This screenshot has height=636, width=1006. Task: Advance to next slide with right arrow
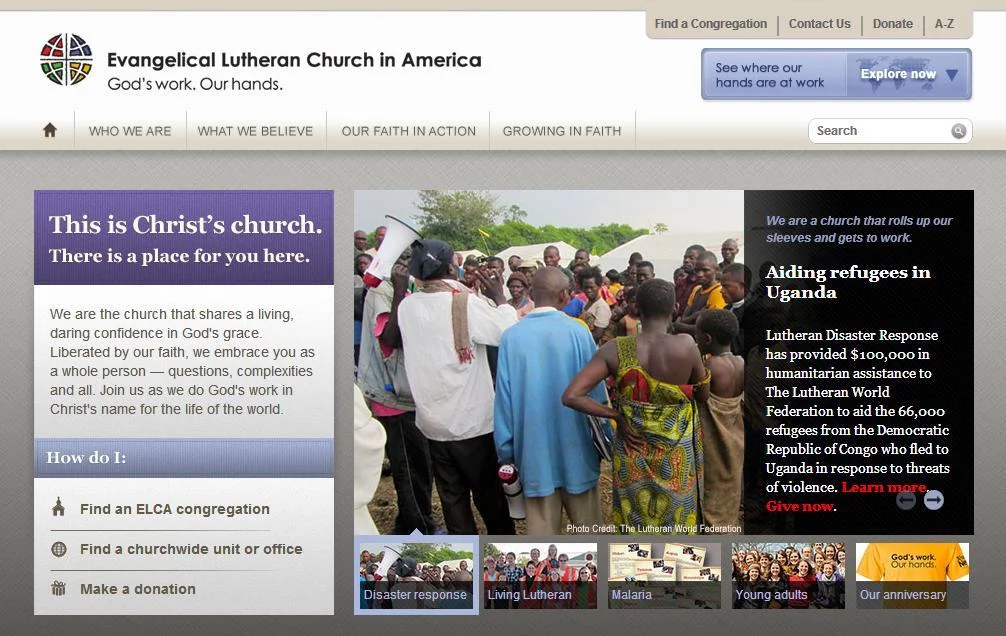click(x=934, y=500)
